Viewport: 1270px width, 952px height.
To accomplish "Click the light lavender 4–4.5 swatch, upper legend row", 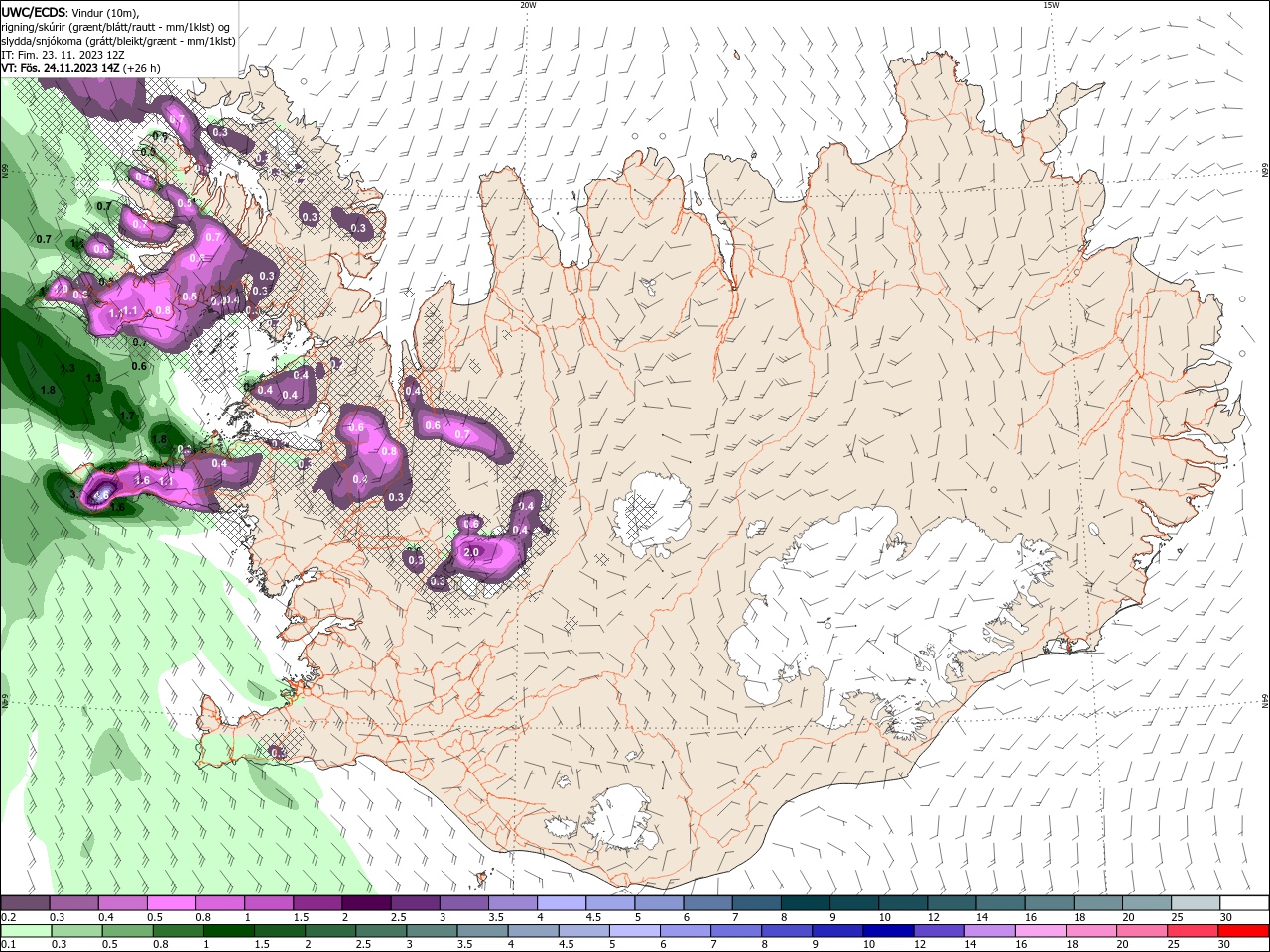I will pyautogui.click(x=562, y=903).
